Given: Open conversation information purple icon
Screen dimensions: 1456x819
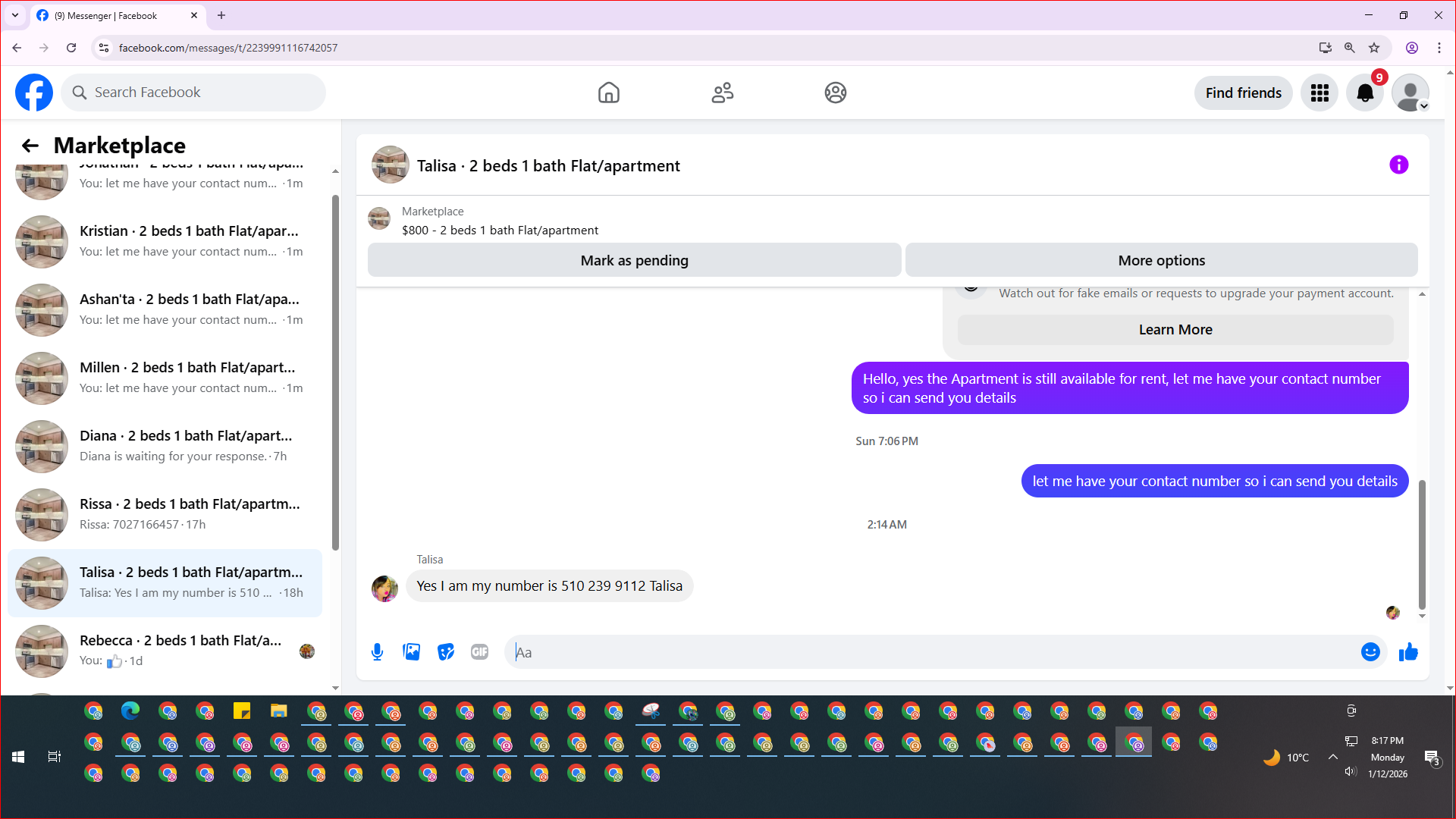Looking at the screenshot, I should (x=1398, y=165).
